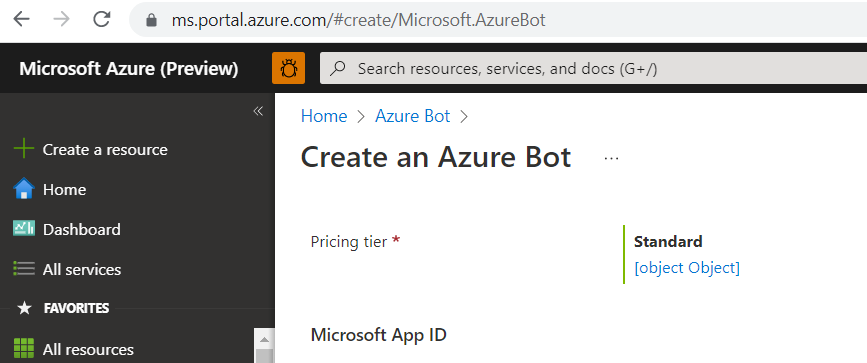Image resolution: width=867 pixels, height=363 pixels.
Task: Go to Home in the sidebar
Action: coord(64,190)
